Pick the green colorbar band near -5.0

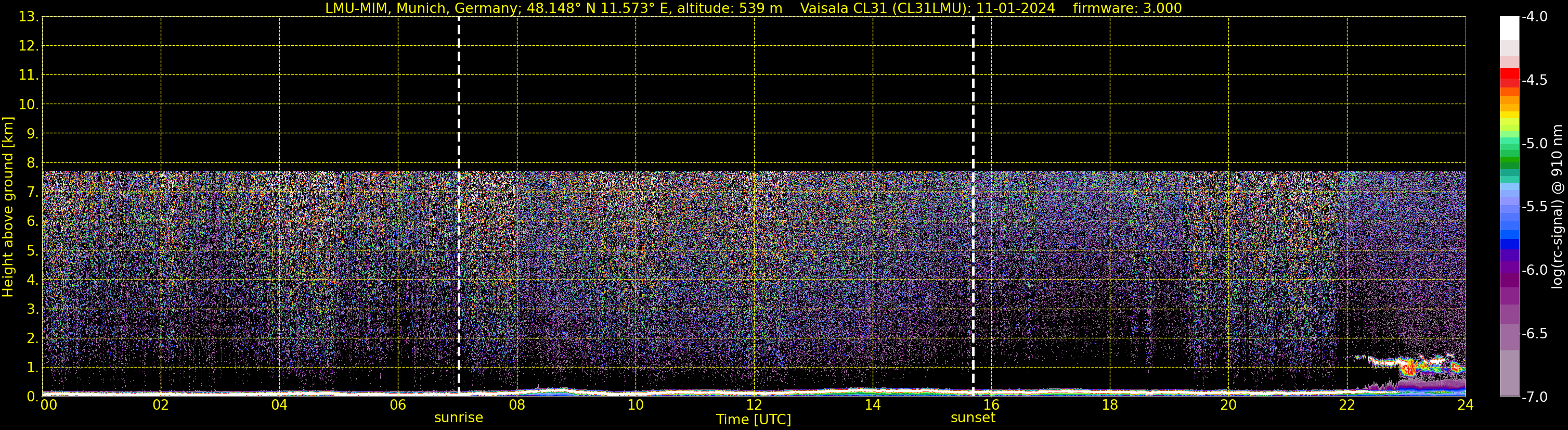coord(1509,161)
